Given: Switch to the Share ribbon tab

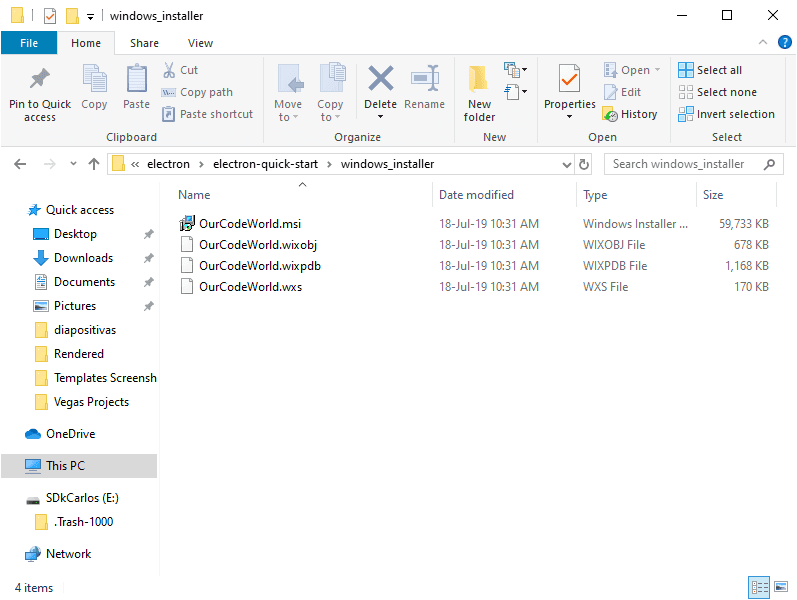Looking at the screenshot, I should (x=144, y=43).
